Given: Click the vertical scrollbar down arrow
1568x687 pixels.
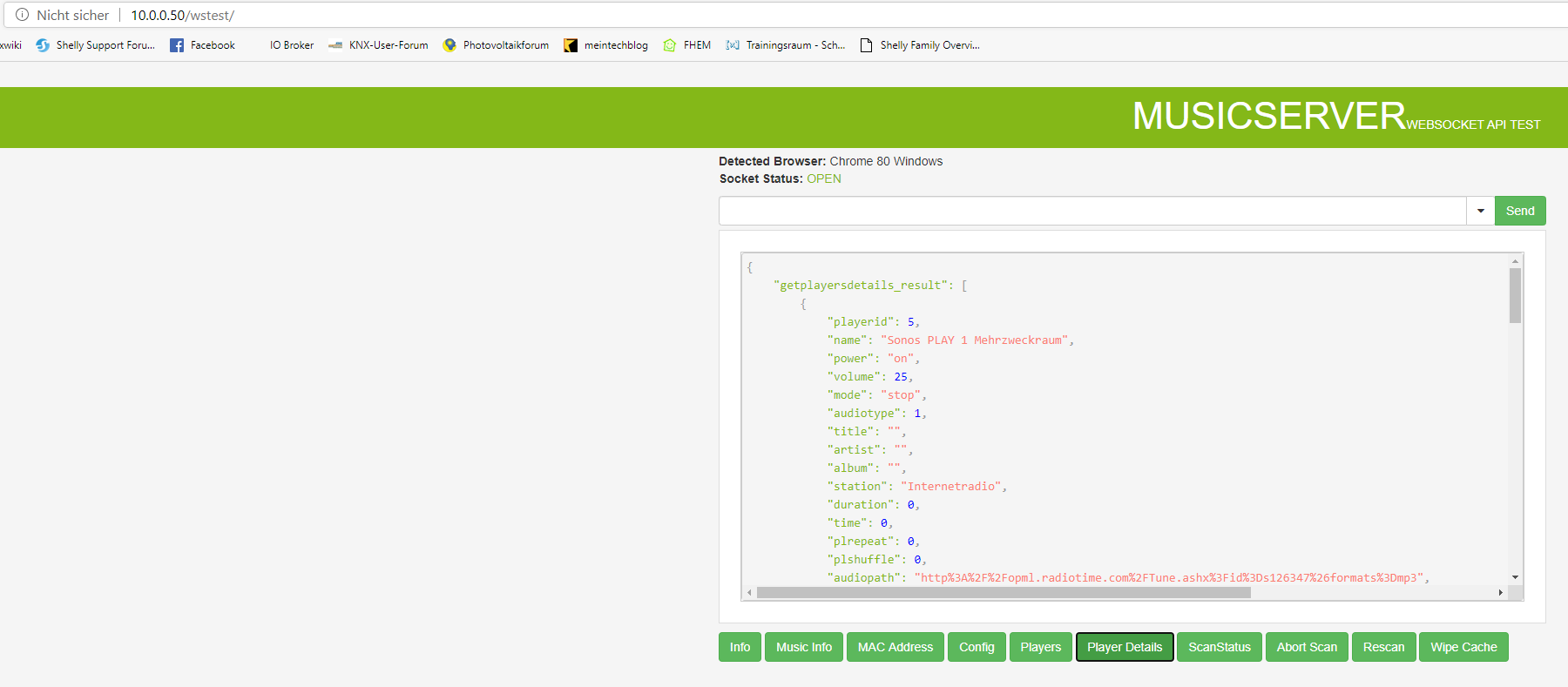Looking at the screenshot, I should pos(1515,577).
